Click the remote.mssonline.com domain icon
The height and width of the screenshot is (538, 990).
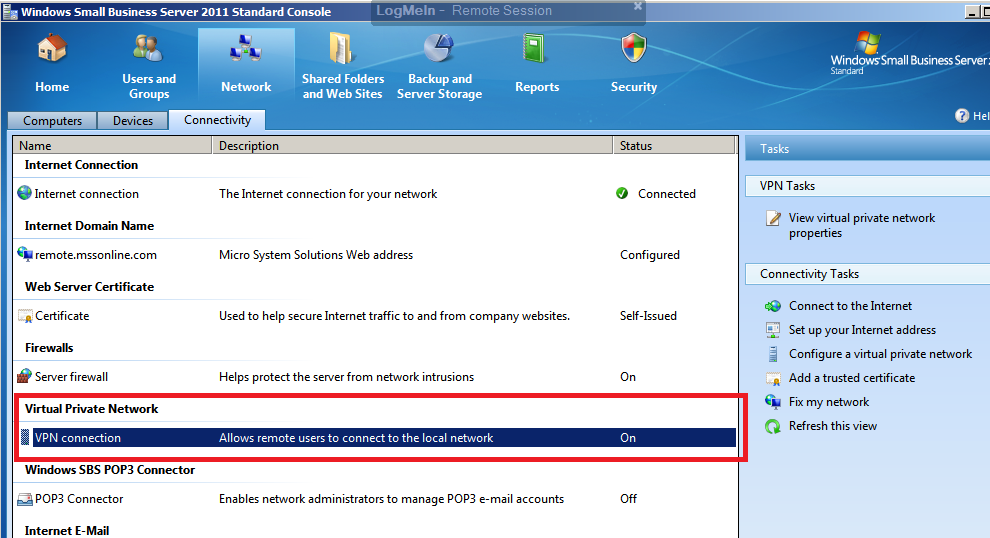pyautogui.click(x=25, y=254)
